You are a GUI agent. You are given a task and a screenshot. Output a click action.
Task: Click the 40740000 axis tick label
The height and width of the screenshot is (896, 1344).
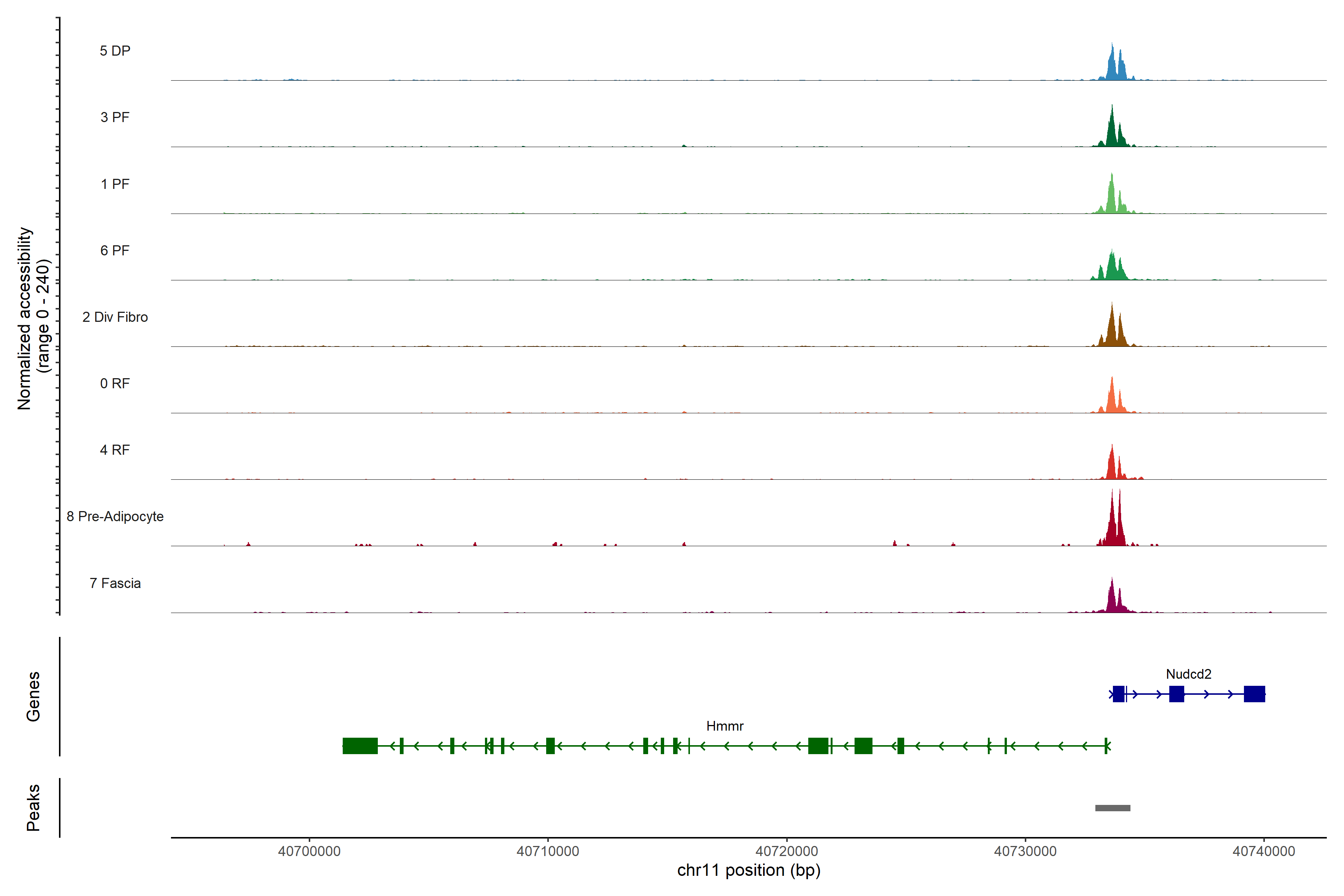(x=1263, y=851)
